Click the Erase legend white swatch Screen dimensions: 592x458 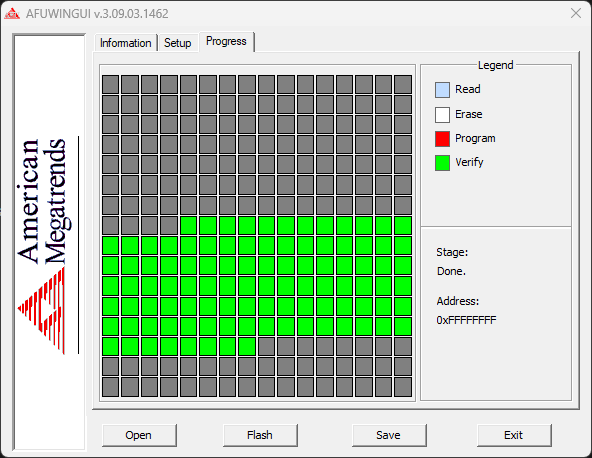(442, 115)
